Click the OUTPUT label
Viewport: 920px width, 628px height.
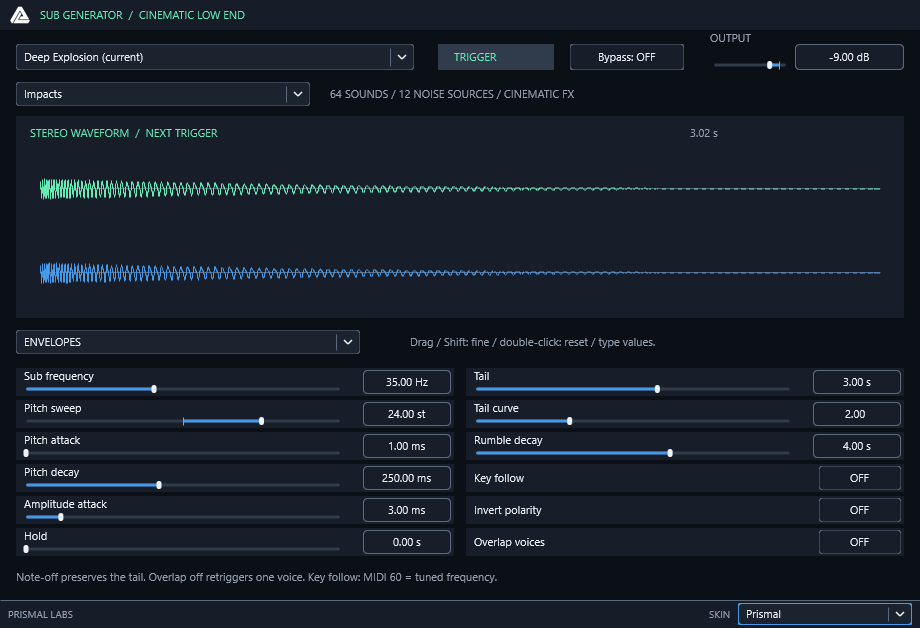coord(730,38)
